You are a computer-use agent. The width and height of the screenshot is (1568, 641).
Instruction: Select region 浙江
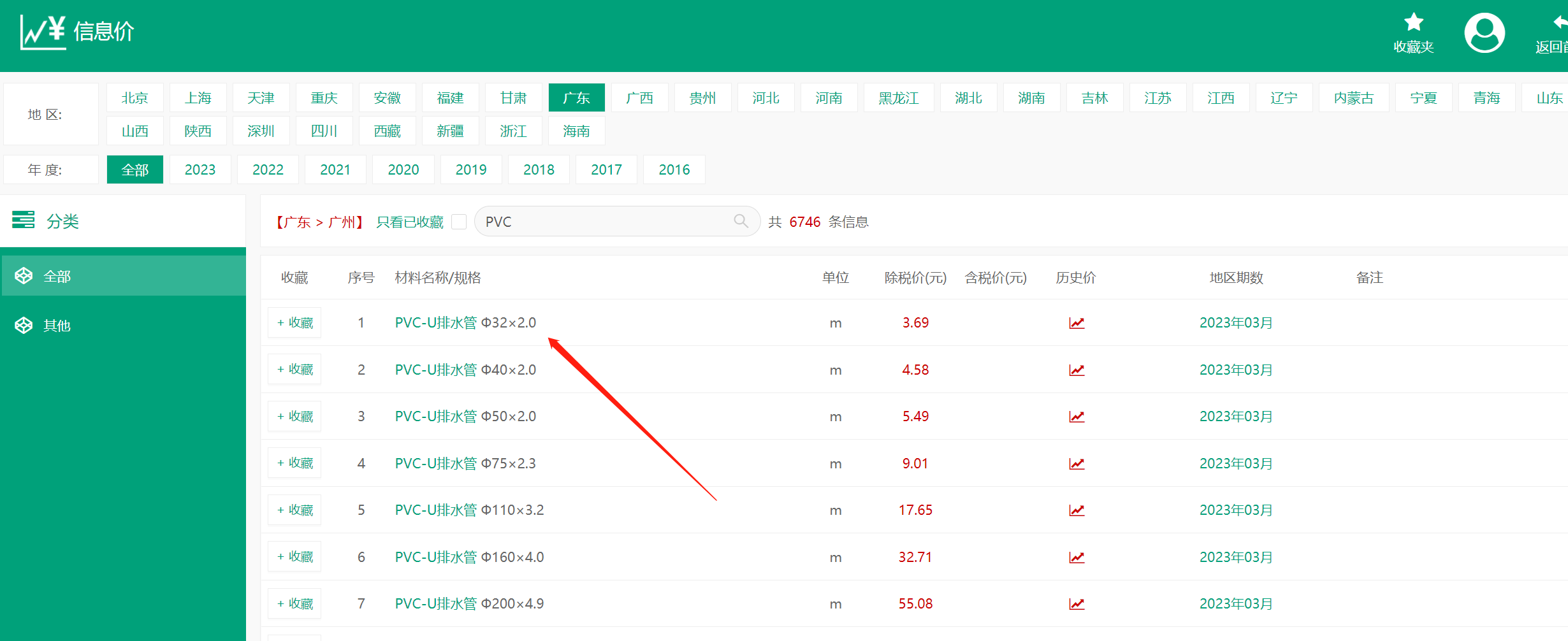click(514, 131)
